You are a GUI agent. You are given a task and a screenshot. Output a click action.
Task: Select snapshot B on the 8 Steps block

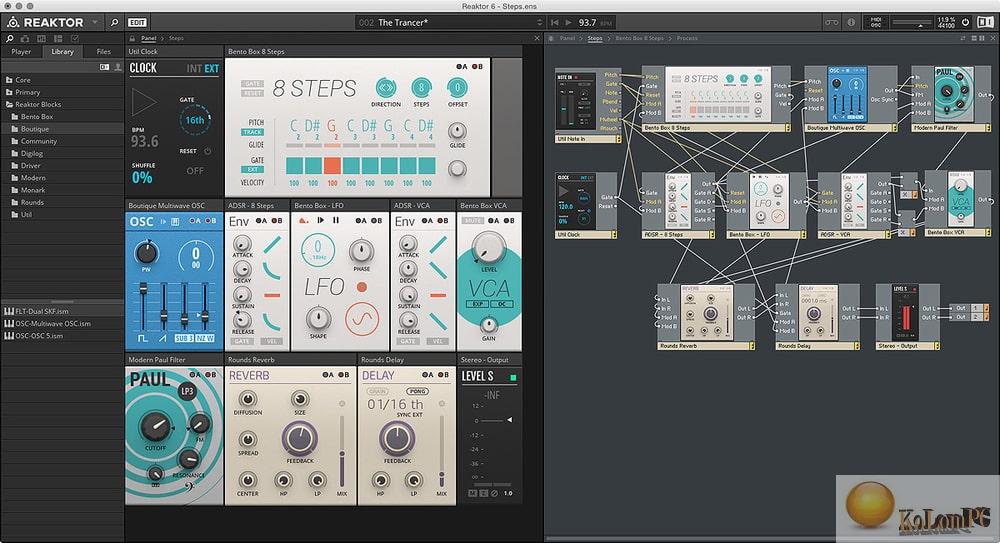tap(476, 66)
